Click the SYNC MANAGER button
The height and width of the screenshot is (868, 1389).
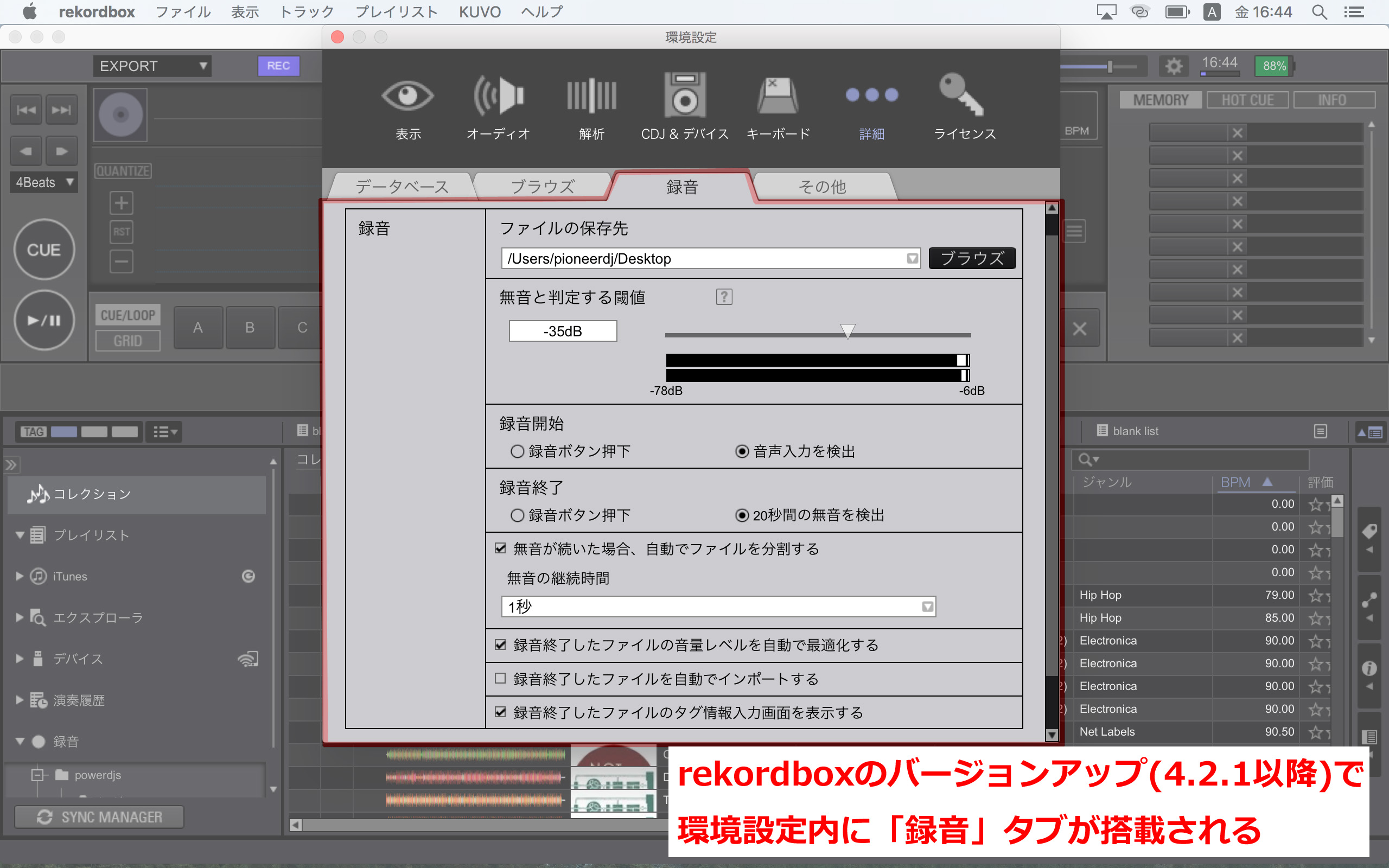point(99,816)
